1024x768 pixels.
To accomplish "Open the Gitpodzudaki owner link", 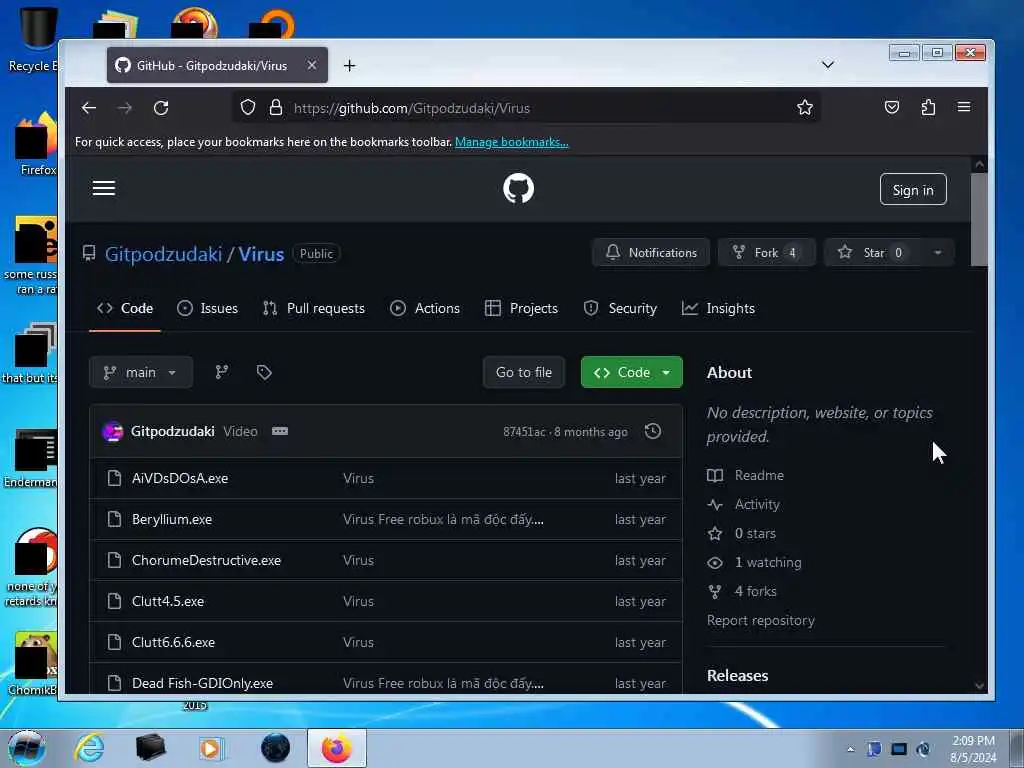I will pyautogui.click(x=163, y=254).
